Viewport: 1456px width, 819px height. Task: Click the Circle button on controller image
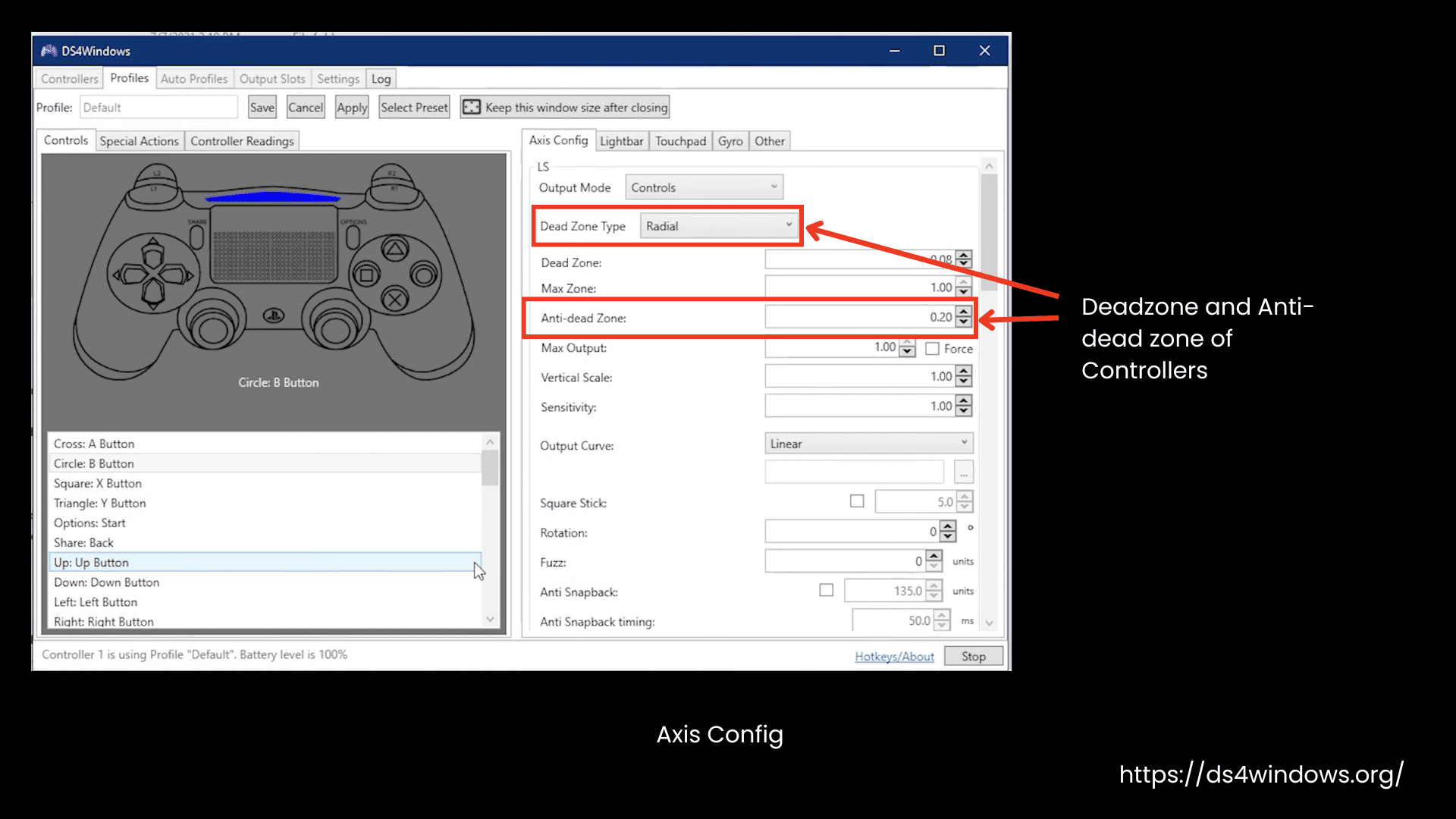tap(423, 275)
